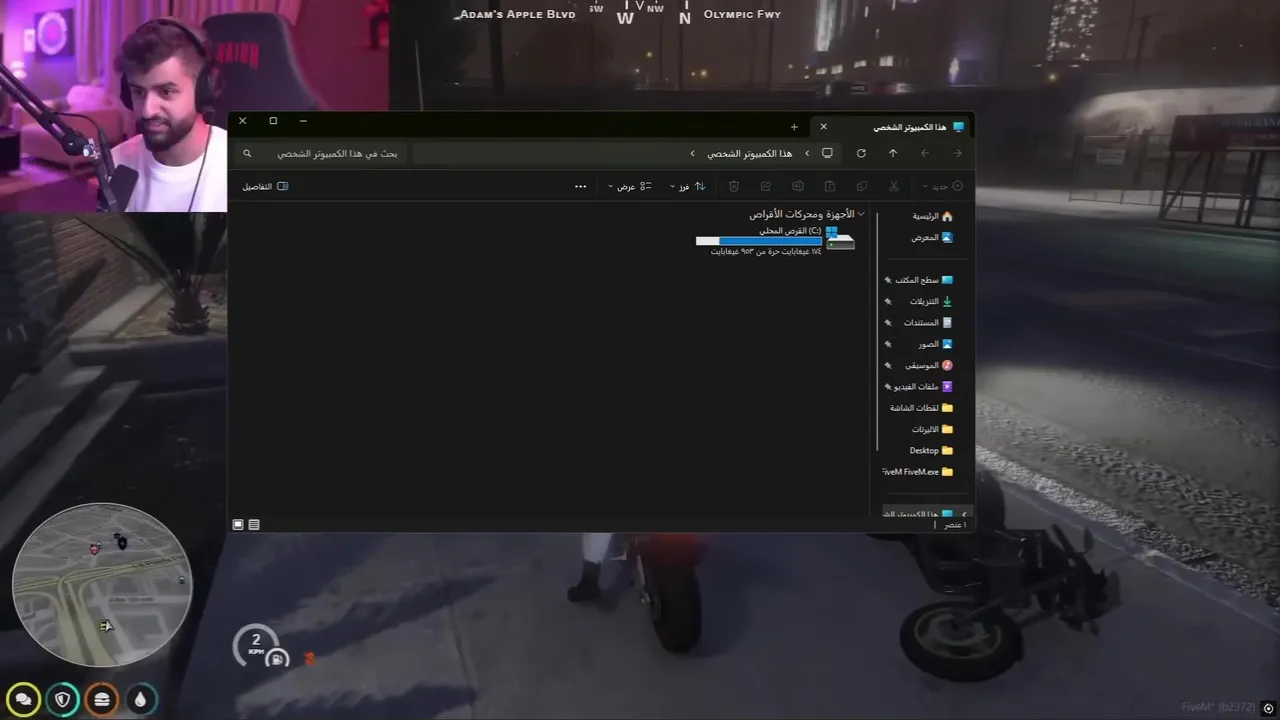Image resolution: width=1280 pixels, height=720 pixels.
Task: Open the Home item in sidebar
Action: tap(932, 216)
